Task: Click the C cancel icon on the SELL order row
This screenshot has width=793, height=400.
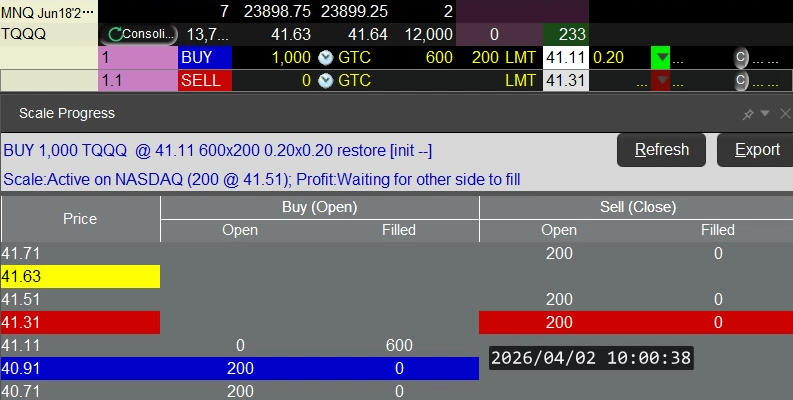Action: pos(741,80)
